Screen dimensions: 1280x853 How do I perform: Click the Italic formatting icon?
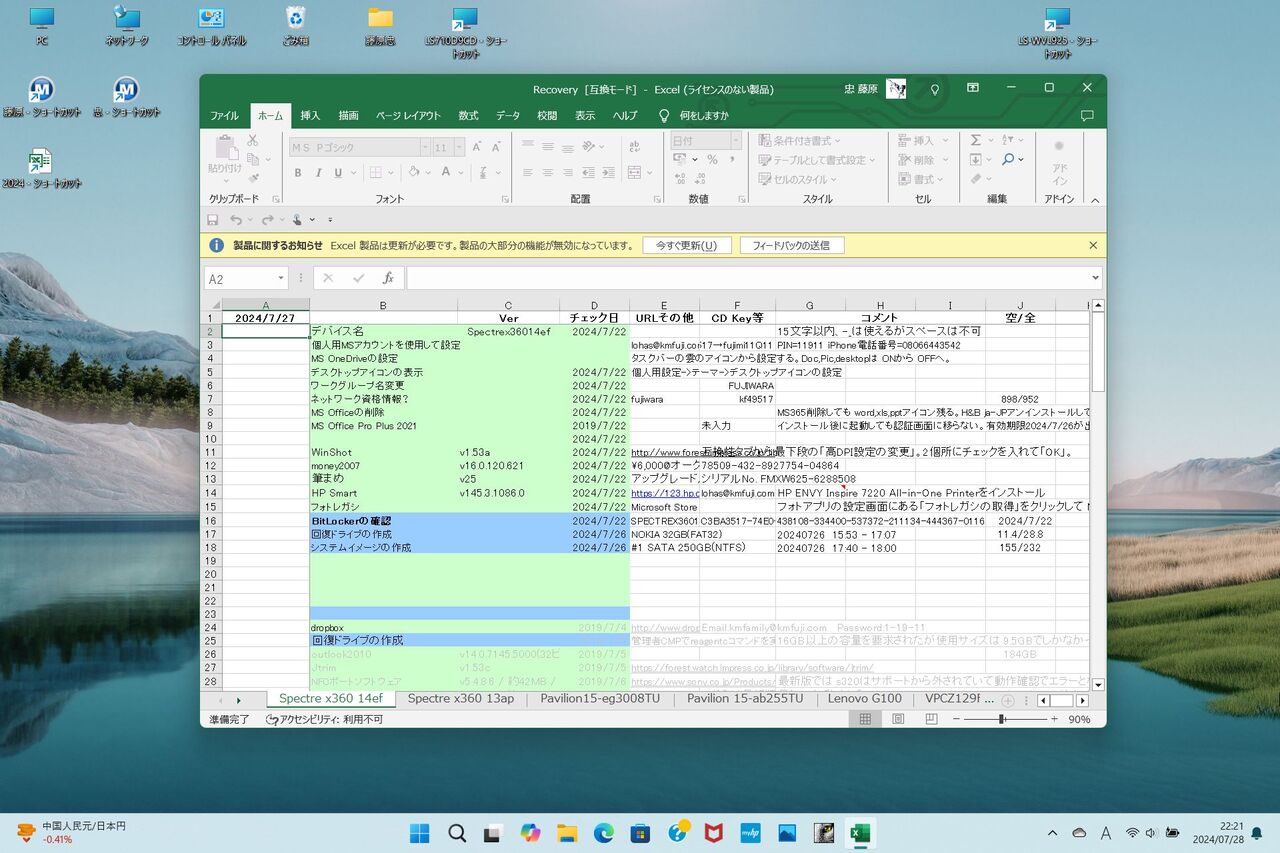[318, 173]
